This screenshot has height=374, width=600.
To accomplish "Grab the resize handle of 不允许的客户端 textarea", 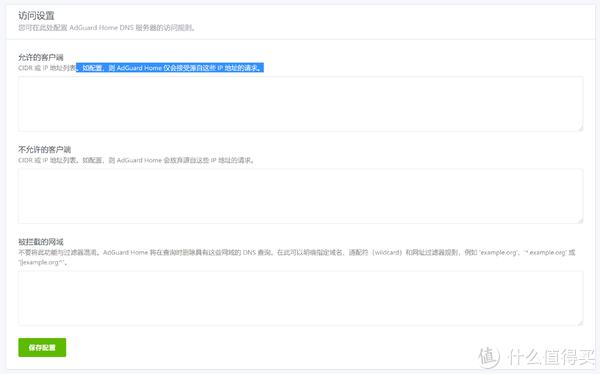I will coord(580,220).
